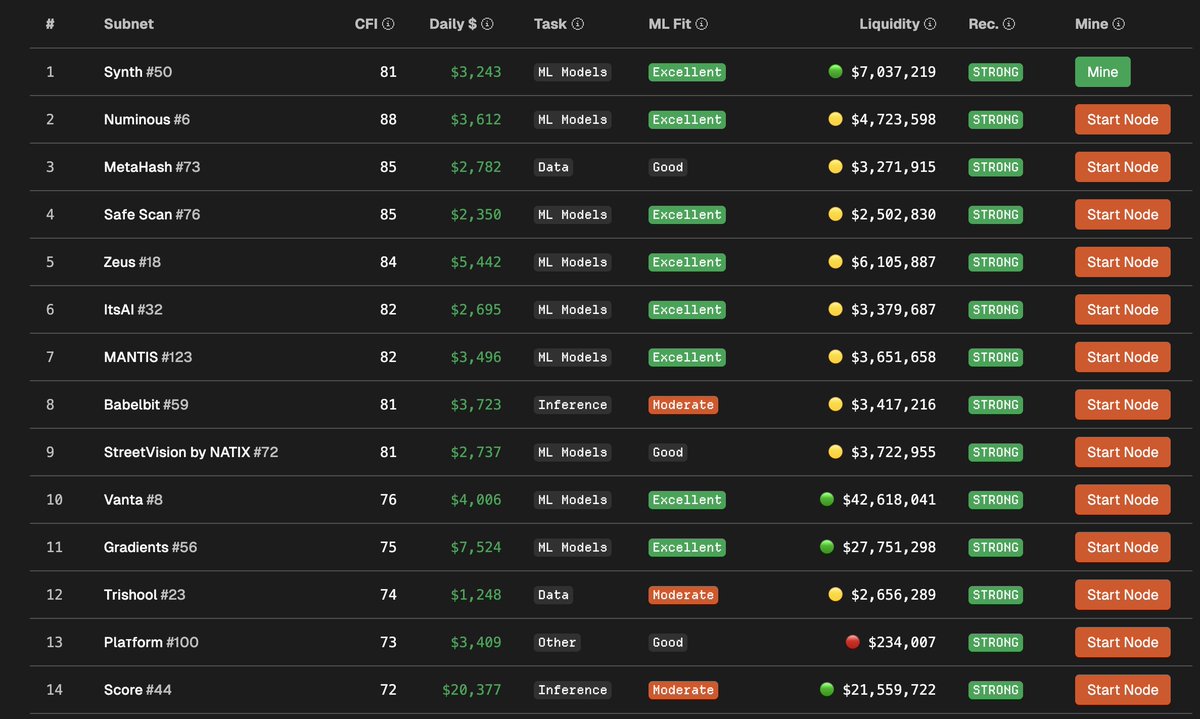Image resolution: width=1200 pixels, height=719 pixels.
Task: Sort by the CFI column header
Action: point(366,24)
